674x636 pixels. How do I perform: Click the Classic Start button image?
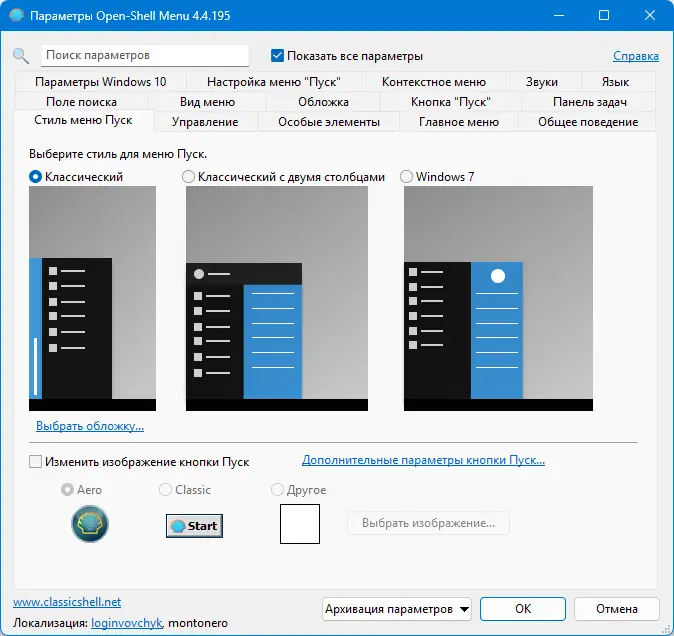[194, 526]
